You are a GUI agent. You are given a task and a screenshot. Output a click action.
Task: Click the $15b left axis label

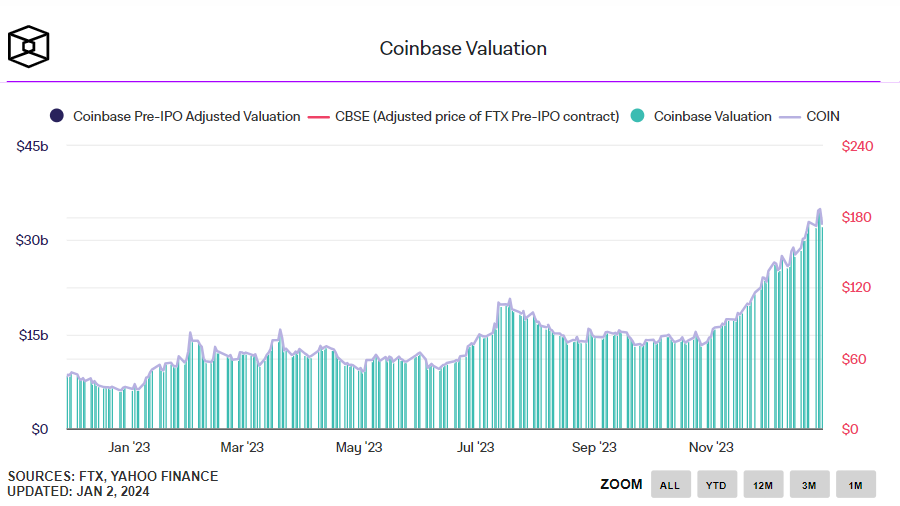point(33,335)
